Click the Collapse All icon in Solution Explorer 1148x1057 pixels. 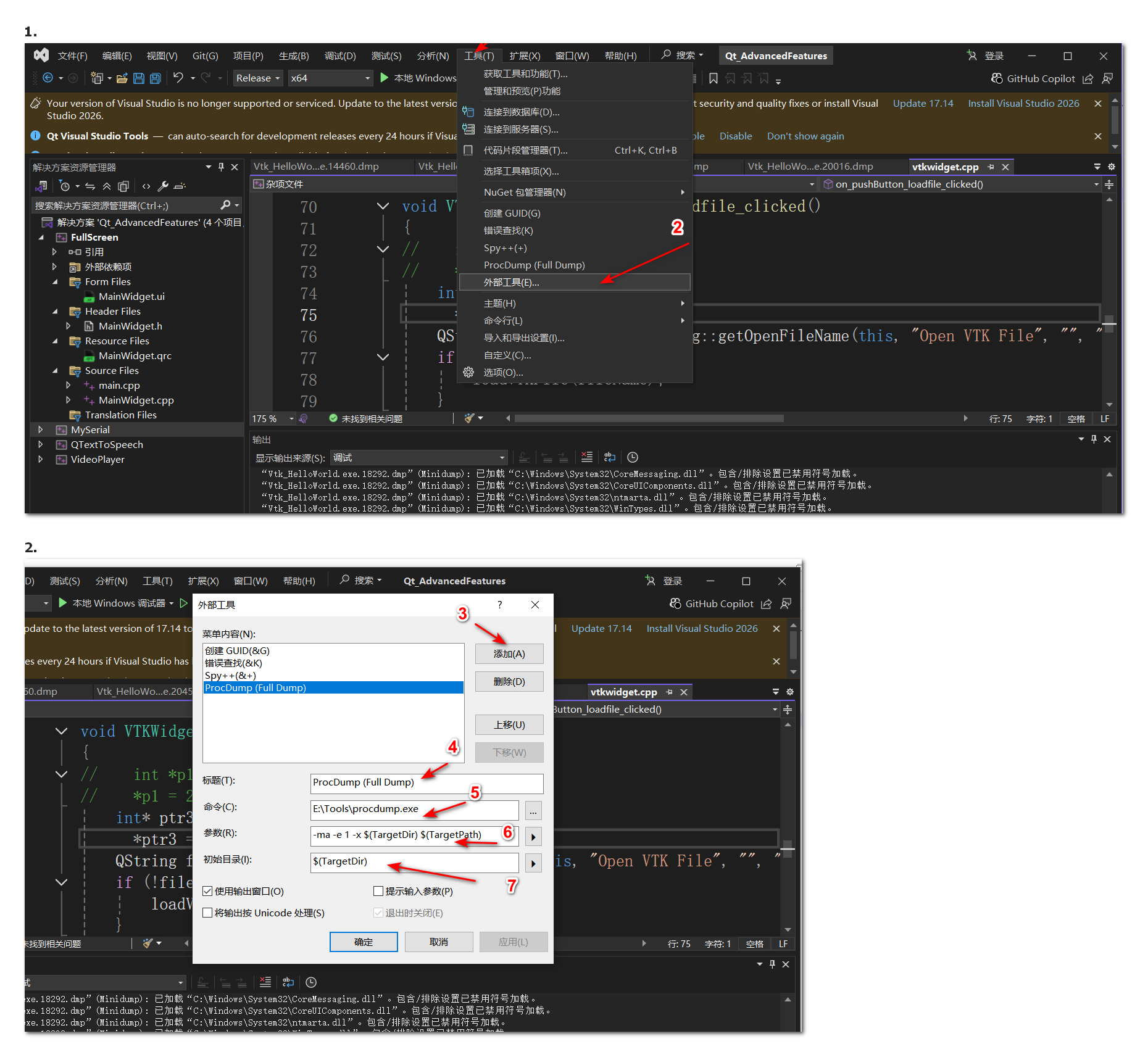tap(107, 186)
